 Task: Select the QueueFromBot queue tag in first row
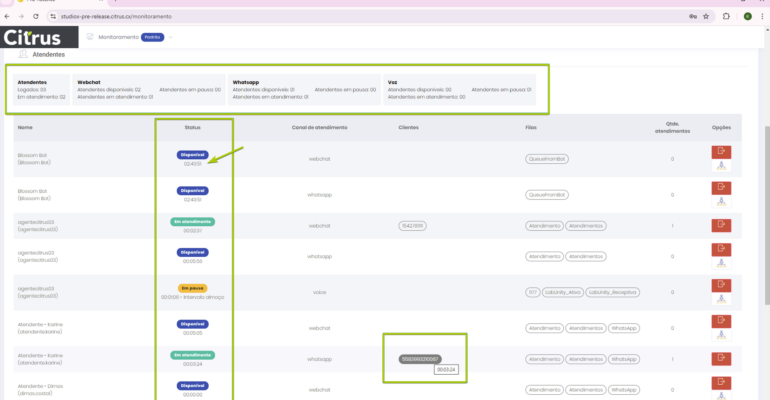pos(546,159)
